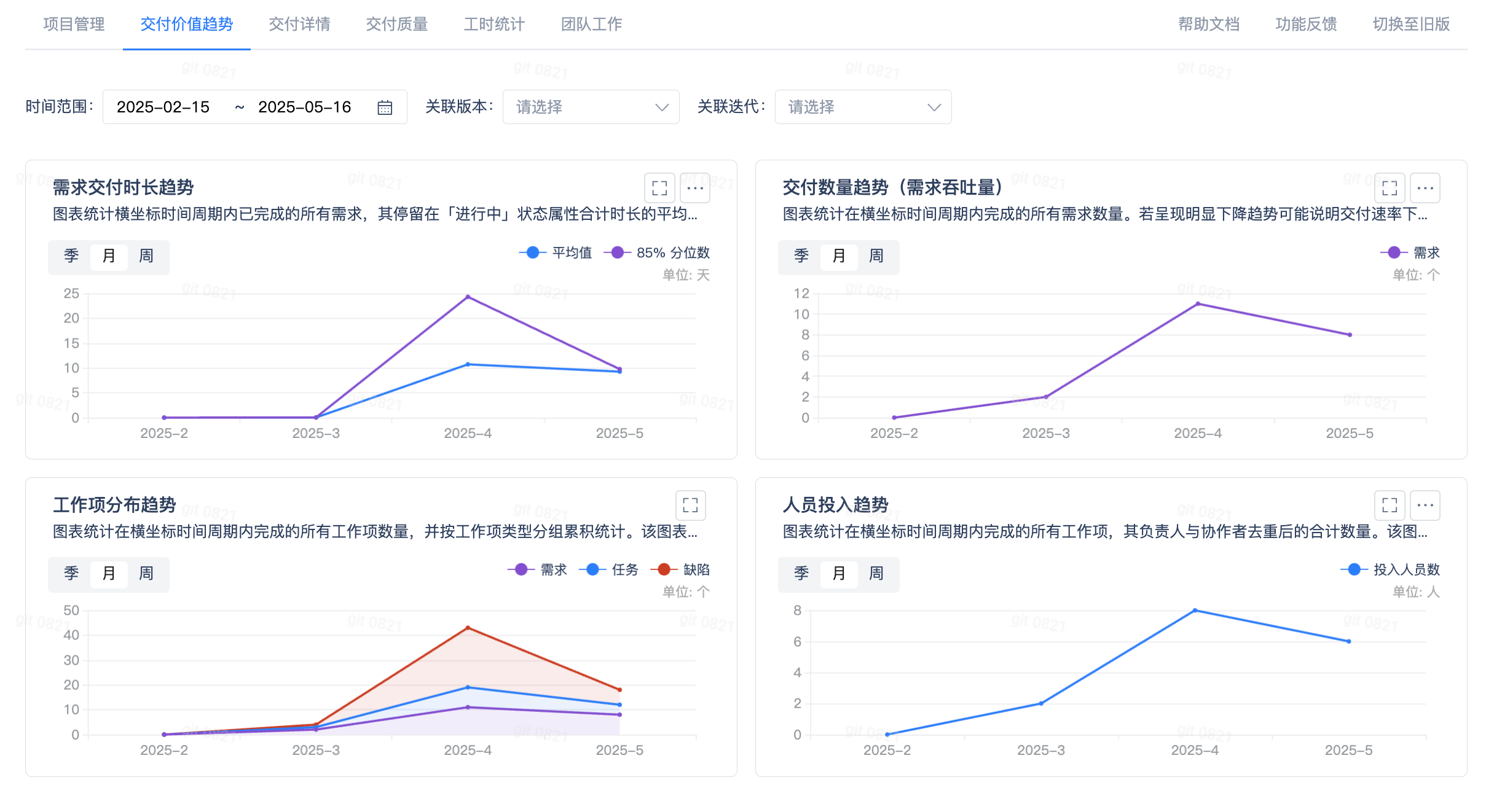The width and height of the screenshot is (1502, 812).
Task: Click 2025-5 缺陷 data point
Action: (x=619, y=690)
